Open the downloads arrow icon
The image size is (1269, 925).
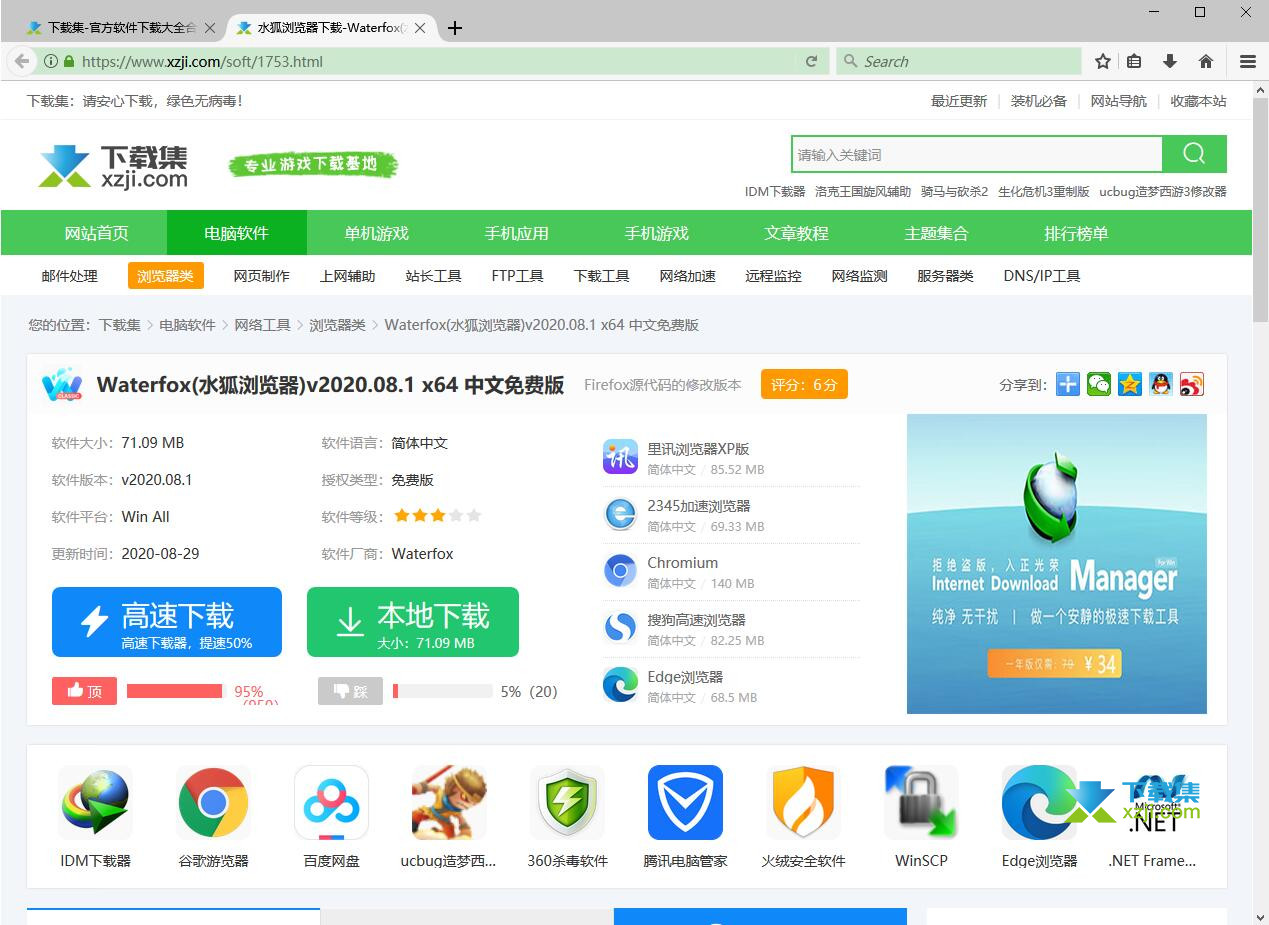[1170, 61]
